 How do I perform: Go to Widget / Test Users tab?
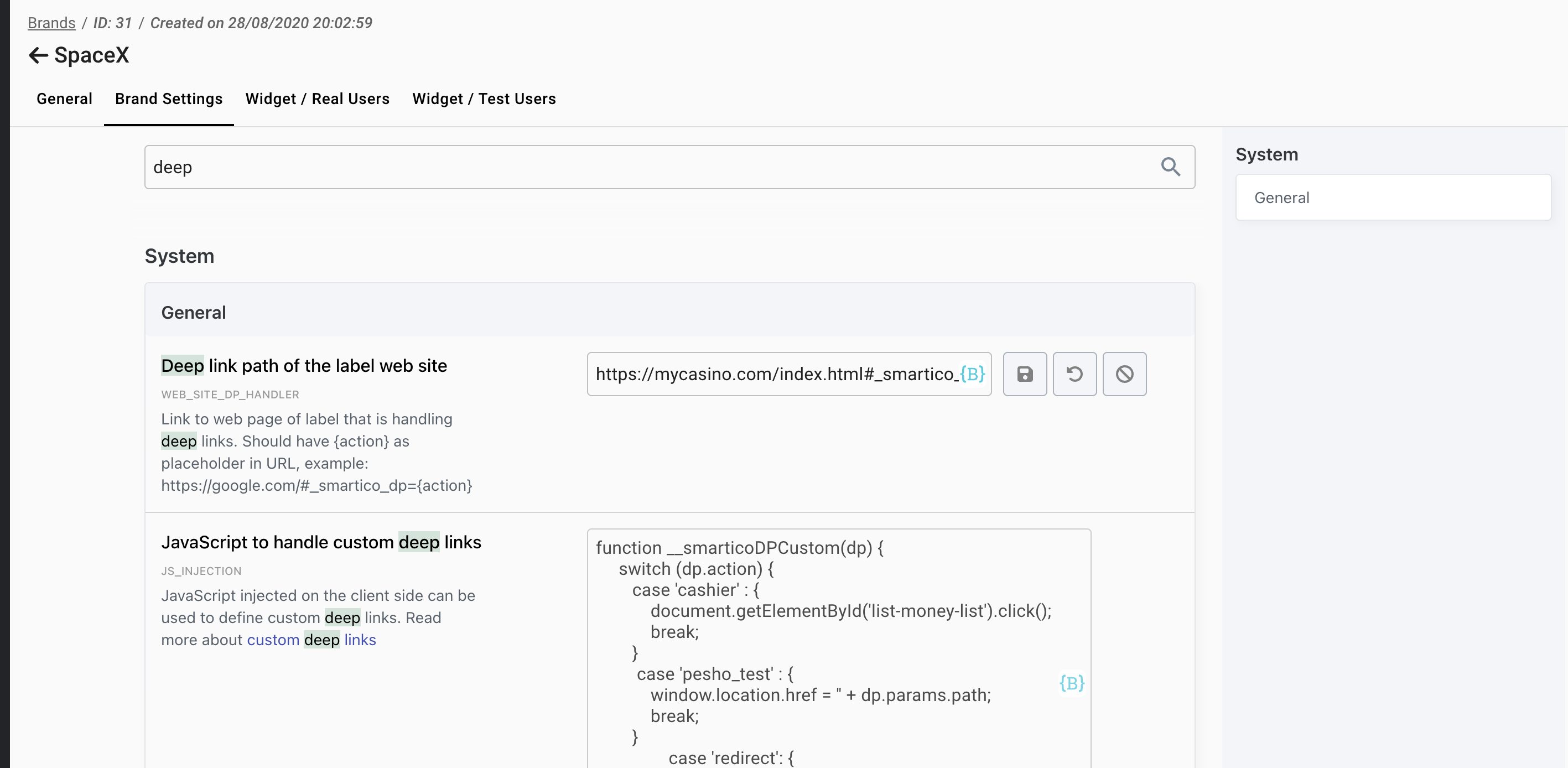484,98
